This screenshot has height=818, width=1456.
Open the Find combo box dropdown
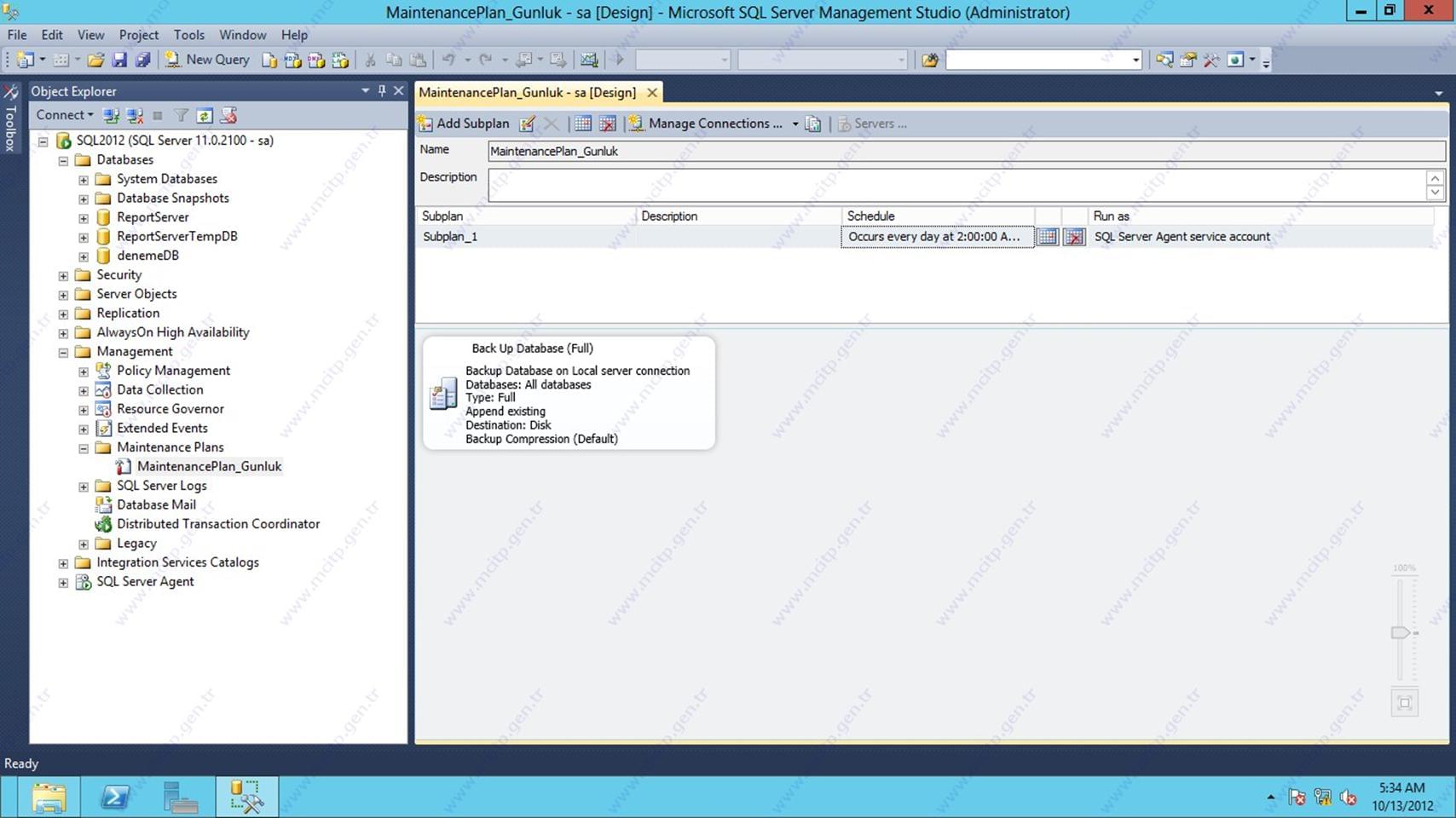1135,60
